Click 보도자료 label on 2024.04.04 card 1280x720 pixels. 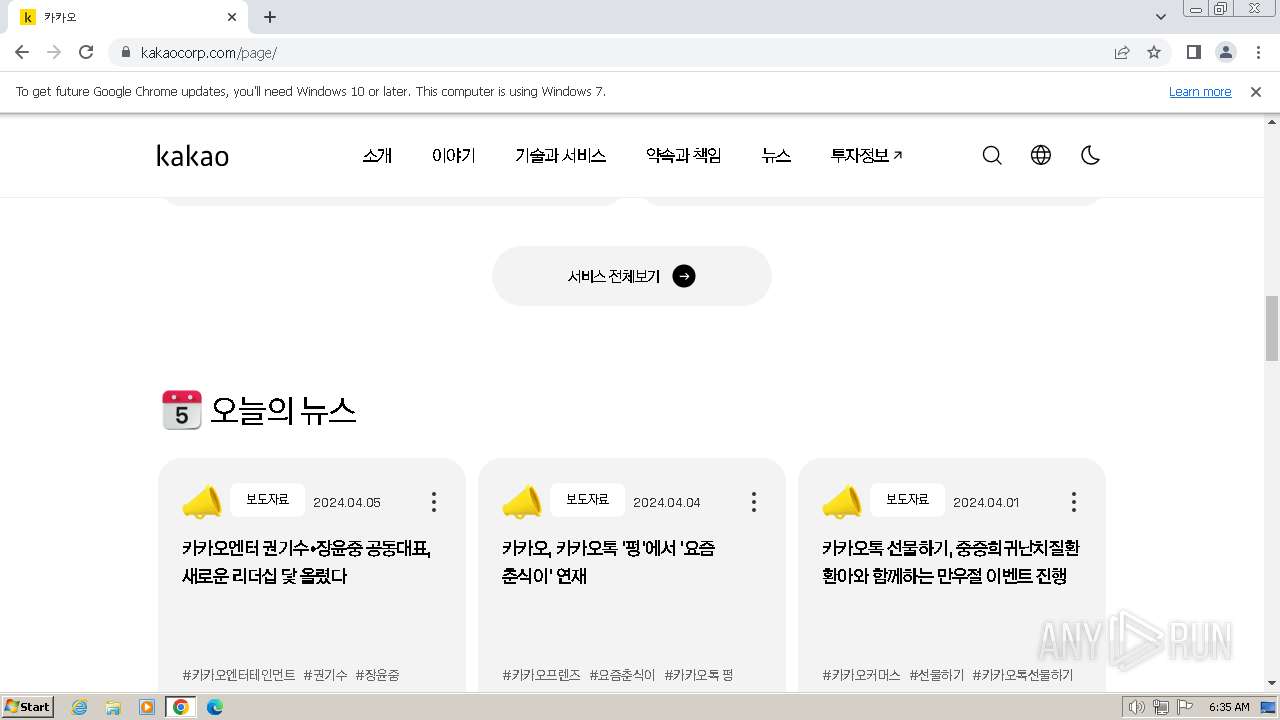tap(587, 500)
